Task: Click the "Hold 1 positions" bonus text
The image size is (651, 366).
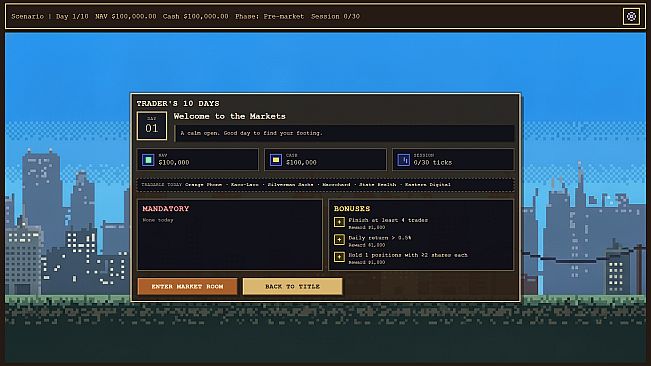Action: [408, 255]
